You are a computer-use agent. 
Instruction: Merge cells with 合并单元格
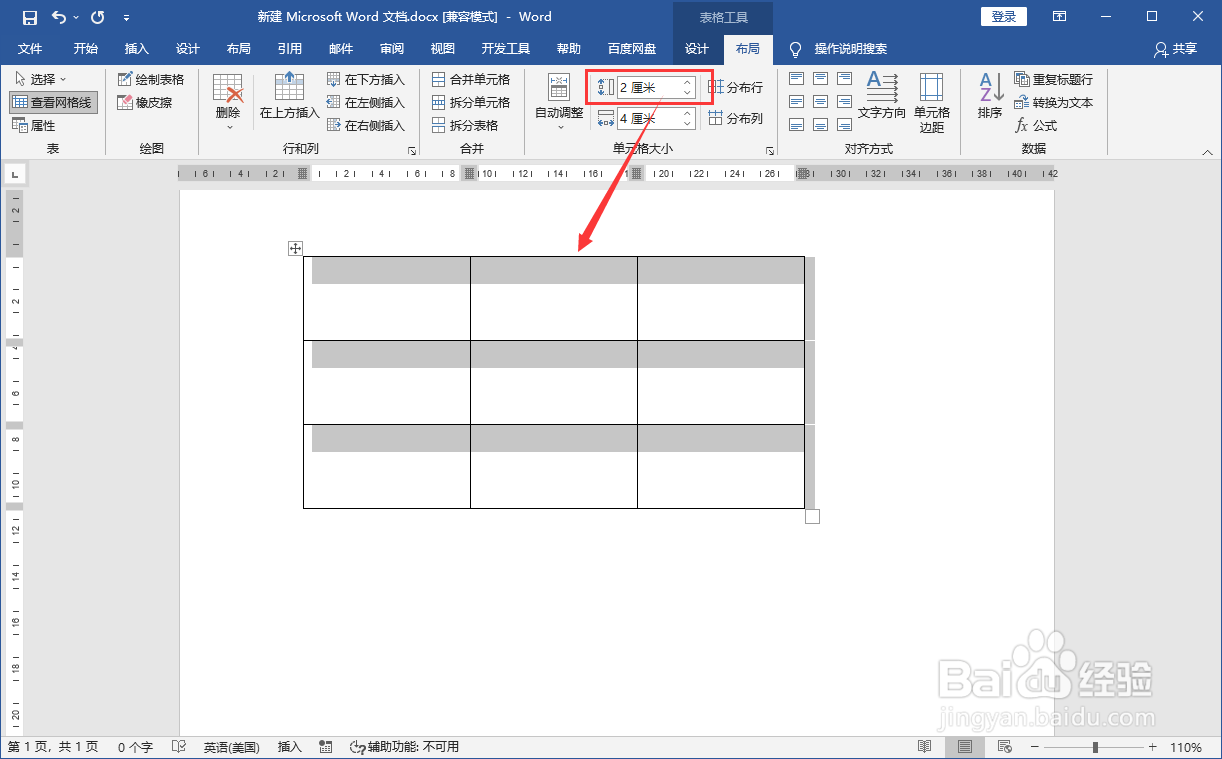(x=471, y=79)
